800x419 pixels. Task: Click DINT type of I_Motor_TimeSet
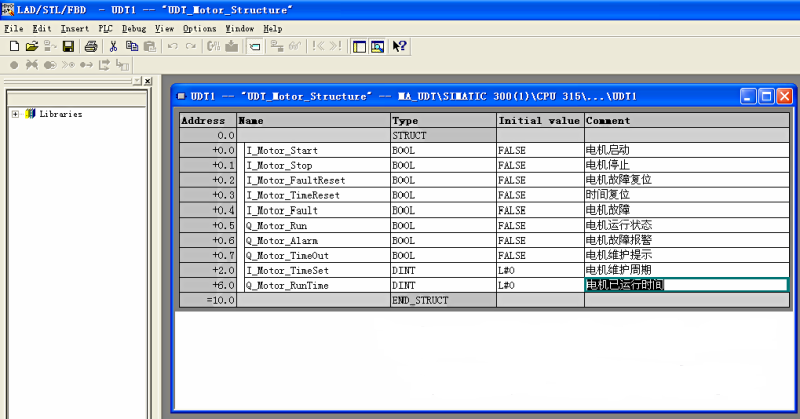443,270
